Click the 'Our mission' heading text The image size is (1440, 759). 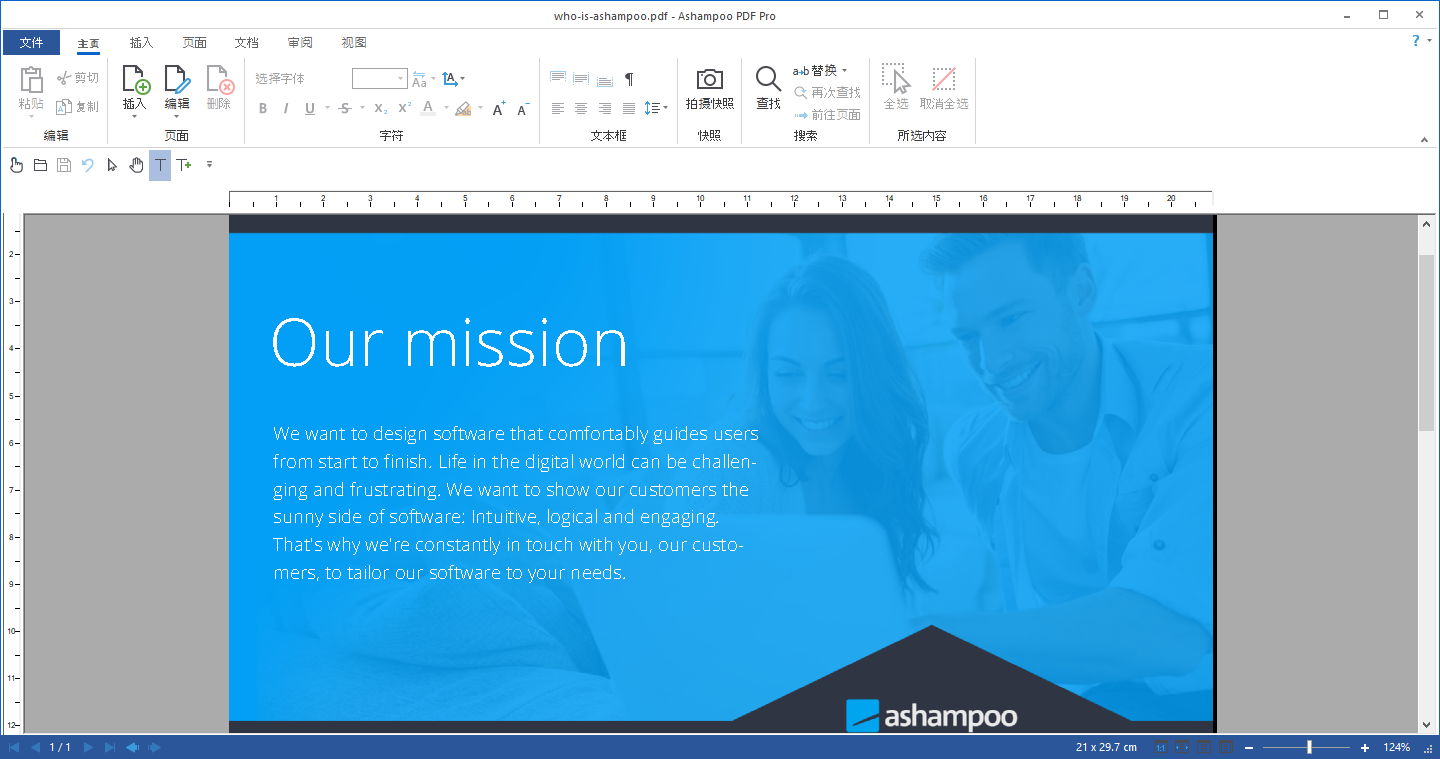pyautogui.click(x=449, y=343)
